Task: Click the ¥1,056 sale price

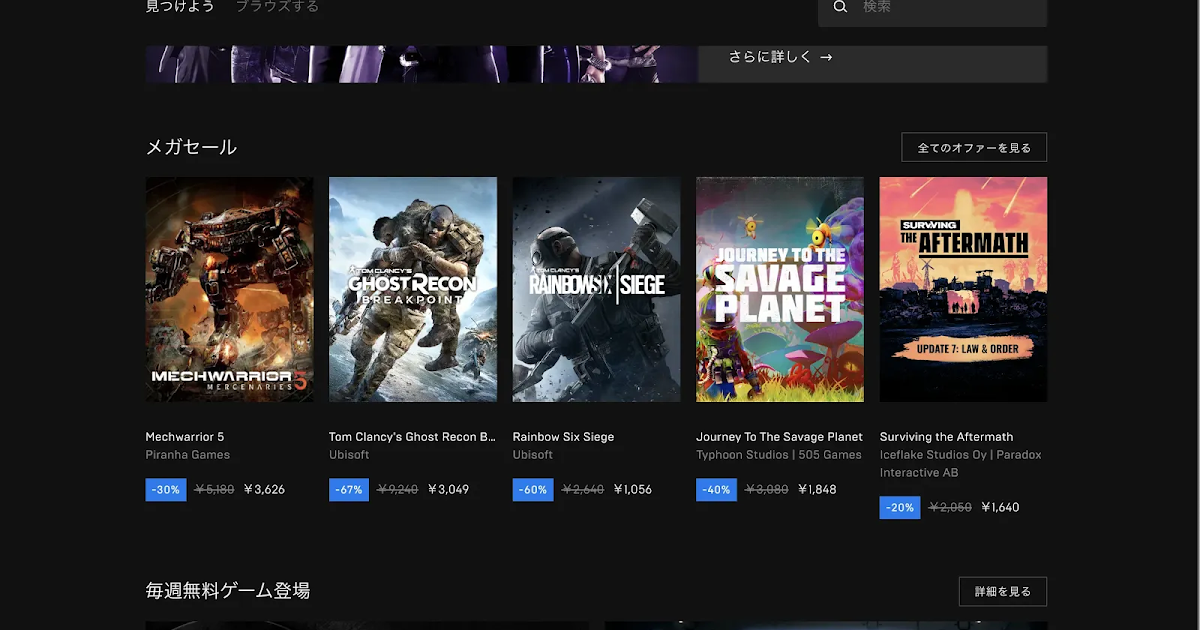Action: coord(632,490)
